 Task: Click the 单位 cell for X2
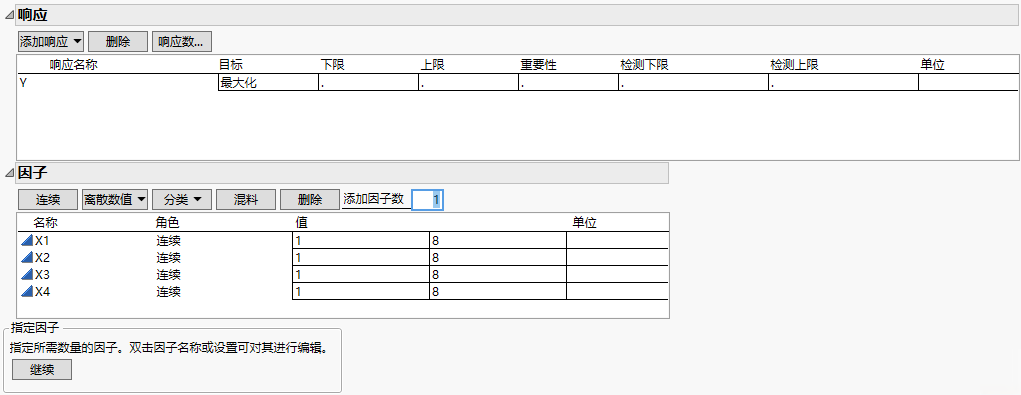pyautogui.click(x=617, y=257)
